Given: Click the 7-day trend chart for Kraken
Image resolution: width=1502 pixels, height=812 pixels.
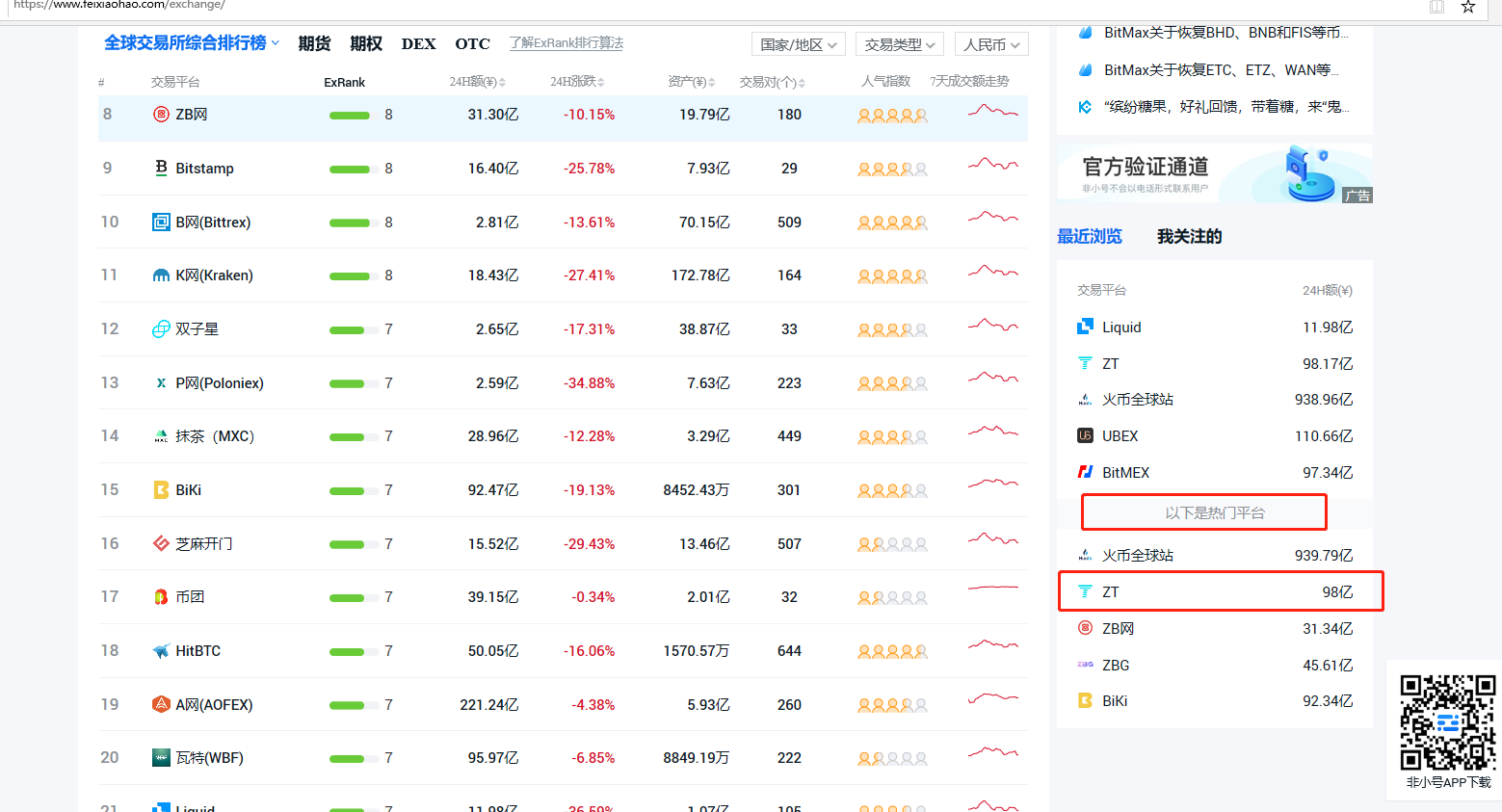Looking at the screenshot, I should tap(993, 273).
